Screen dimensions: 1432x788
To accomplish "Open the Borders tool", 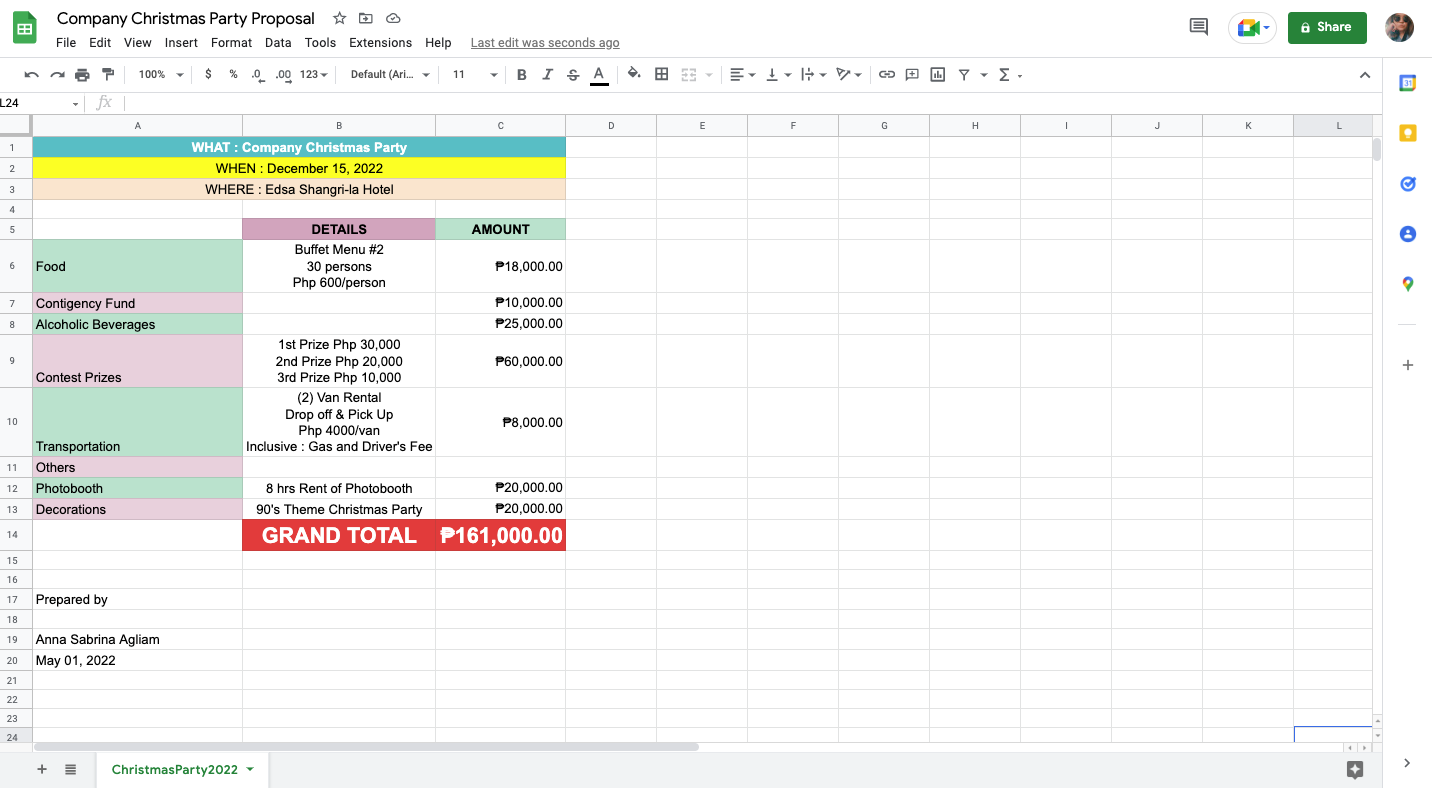I will pyautogui.click(x=661, y=75).
